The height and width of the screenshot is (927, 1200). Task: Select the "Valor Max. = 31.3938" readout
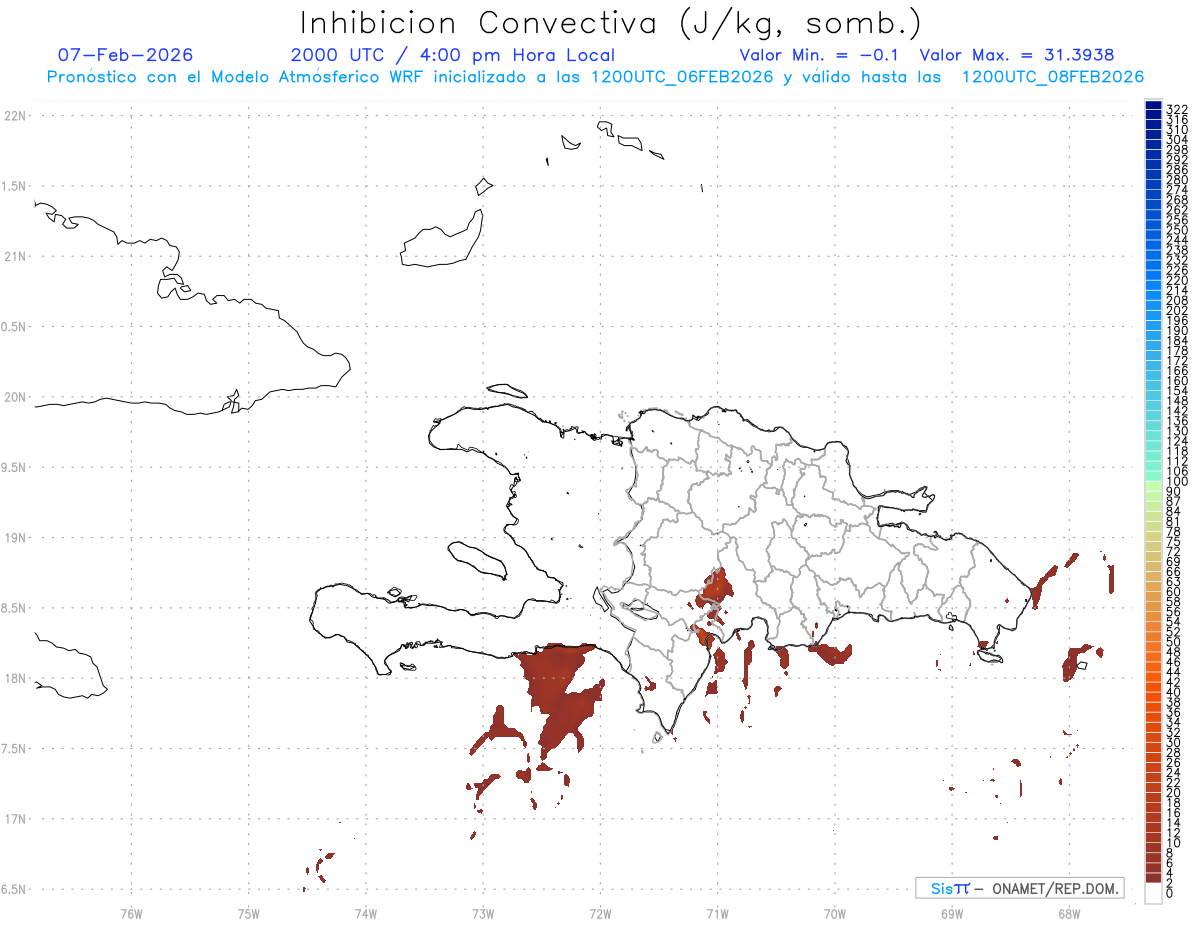tap(1016, 55)
